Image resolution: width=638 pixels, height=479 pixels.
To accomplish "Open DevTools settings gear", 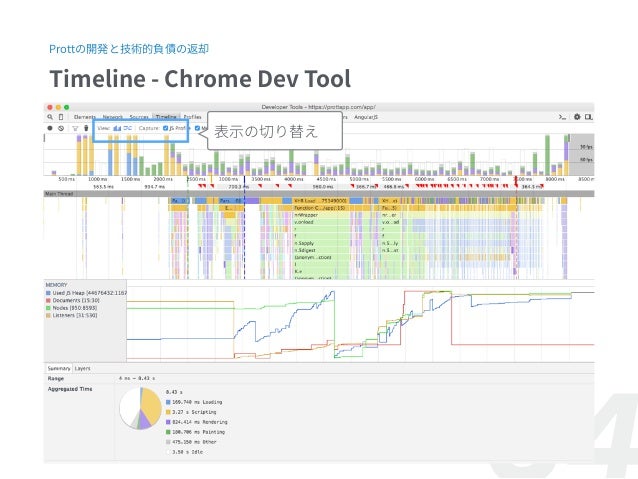I will (x=577, y=117).
